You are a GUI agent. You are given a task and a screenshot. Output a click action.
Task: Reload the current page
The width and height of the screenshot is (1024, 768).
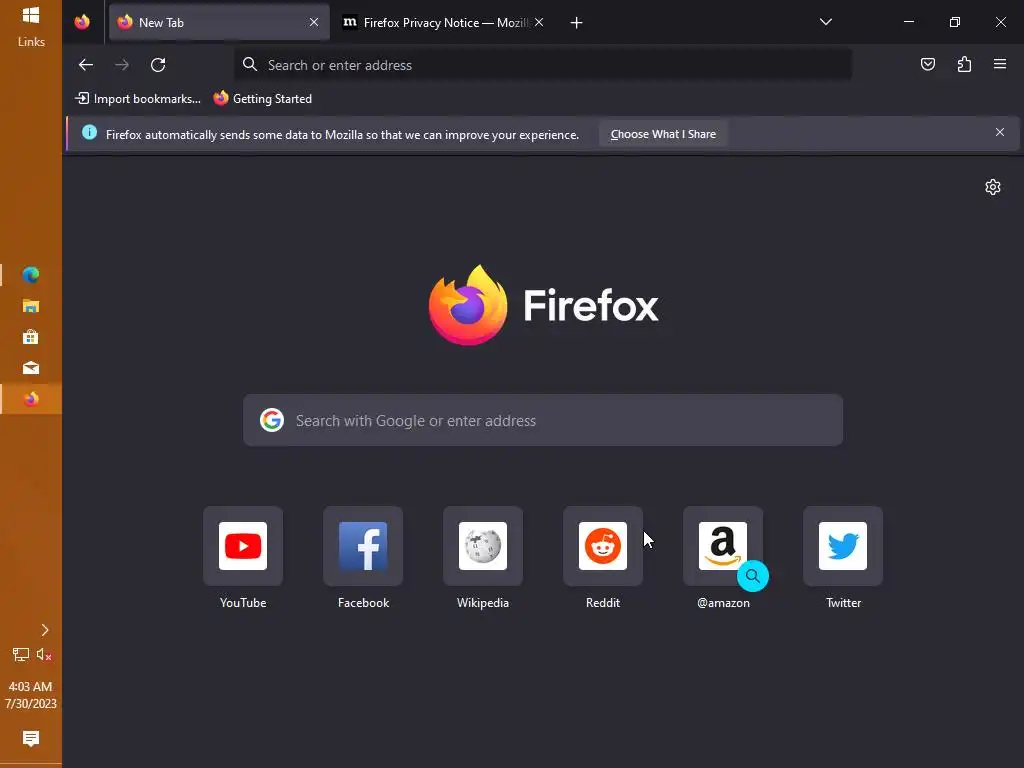point(158,65)
